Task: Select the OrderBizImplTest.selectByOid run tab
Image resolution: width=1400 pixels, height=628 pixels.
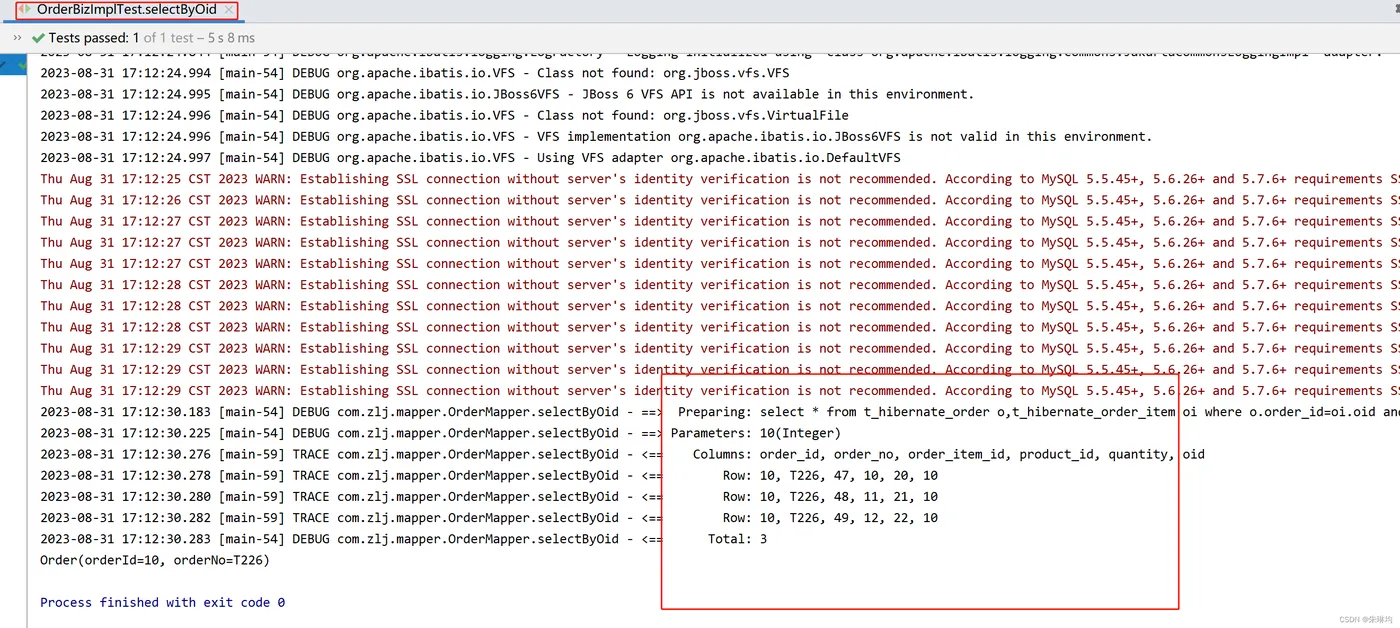Action: pos(125,10)
